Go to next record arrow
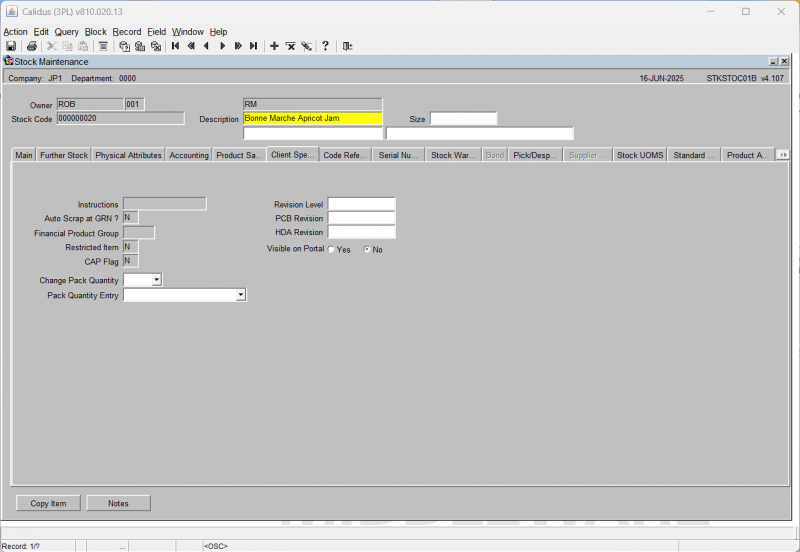The width and height of the screenshot is (800, 552). [x=222, y=46]
